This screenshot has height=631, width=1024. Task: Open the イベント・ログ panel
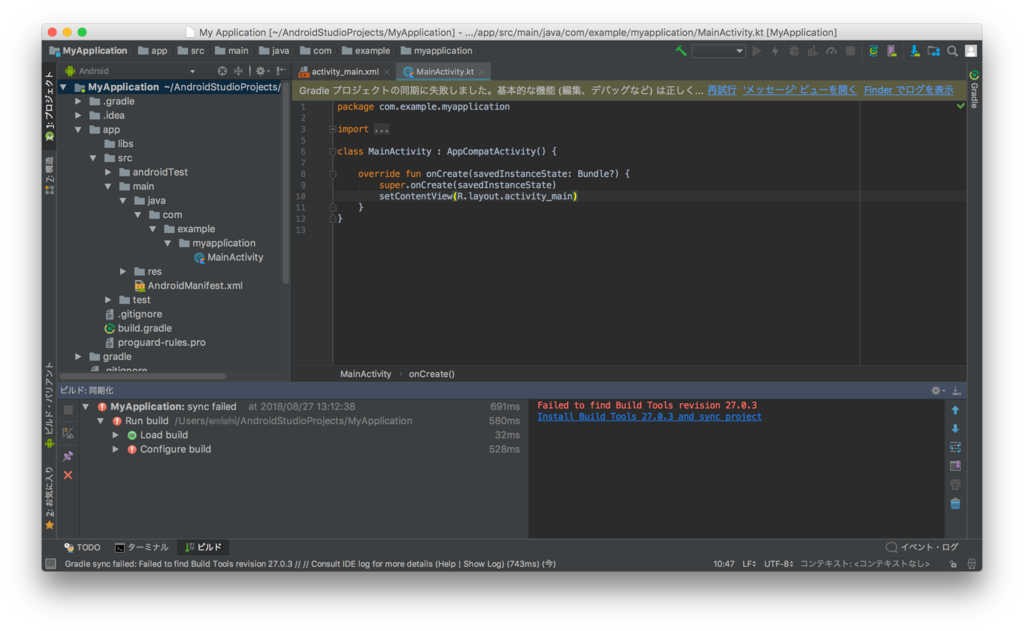tap(922, 547)
